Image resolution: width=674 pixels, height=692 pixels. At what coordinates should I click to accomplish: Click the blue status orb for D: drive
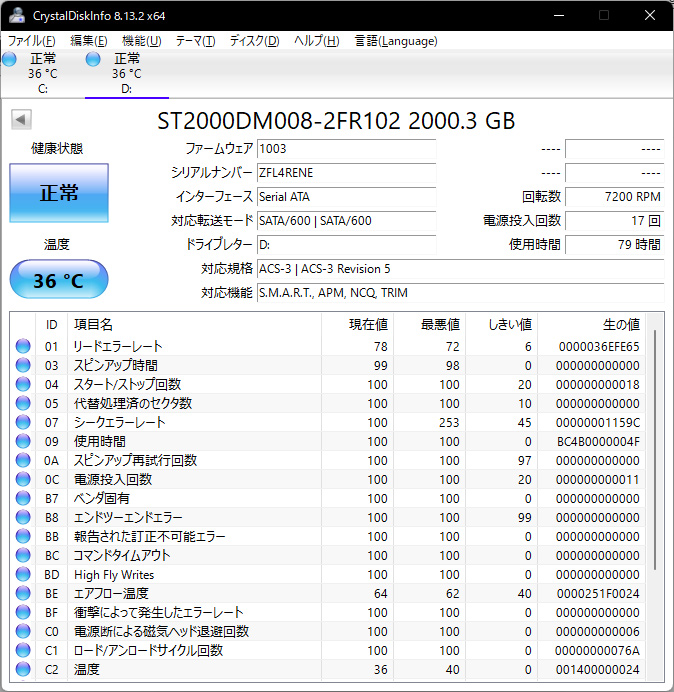coord(93,59)
